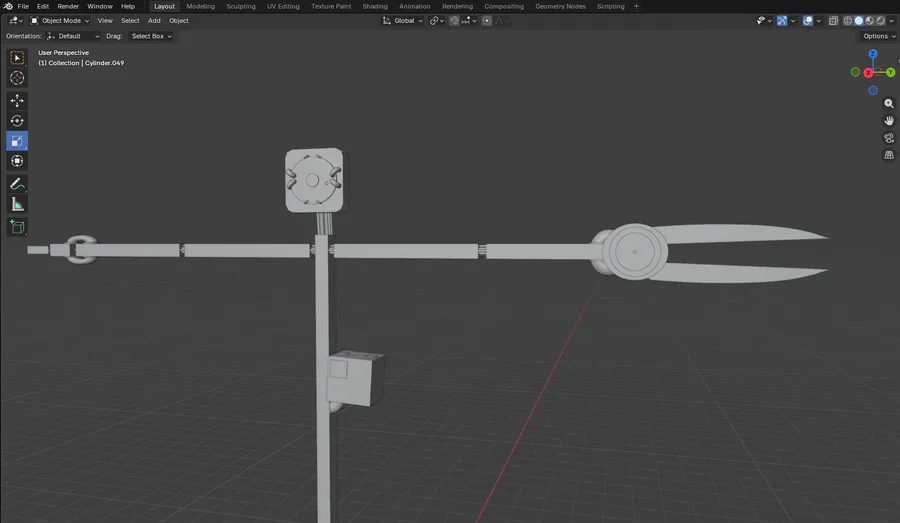Toggle viewport gizmos display

point(782,21)
